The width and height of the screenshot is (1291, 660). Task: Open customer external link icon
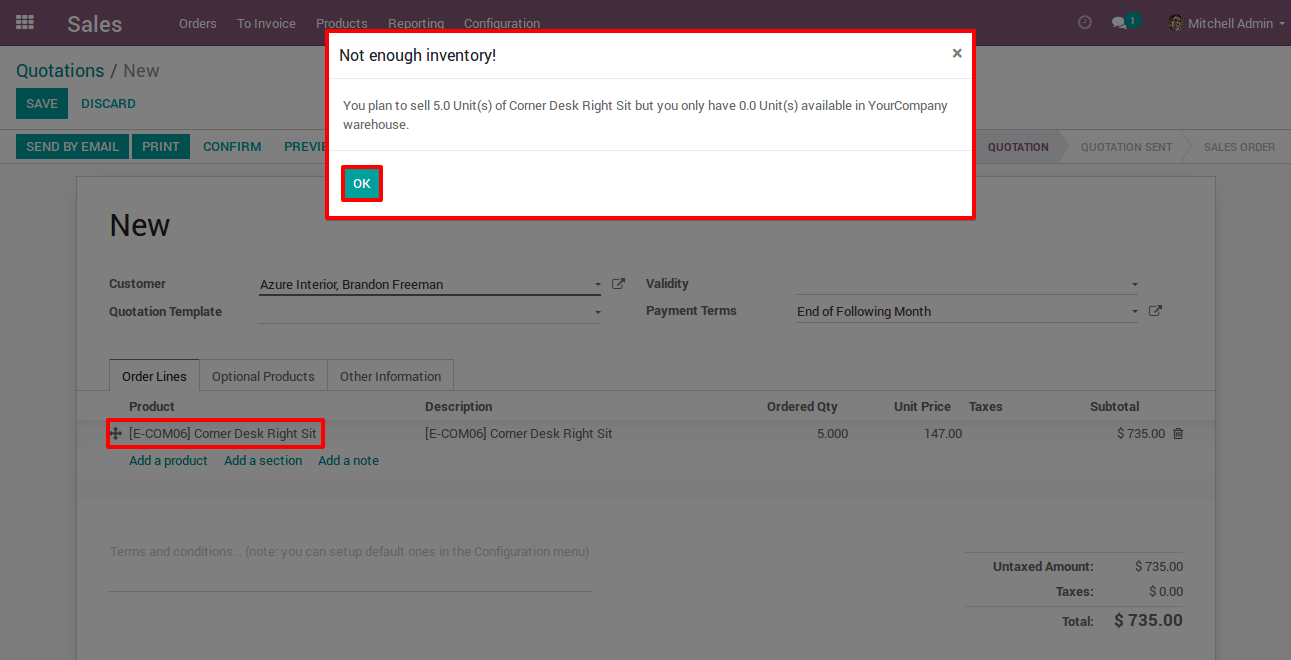coord(618,284)
